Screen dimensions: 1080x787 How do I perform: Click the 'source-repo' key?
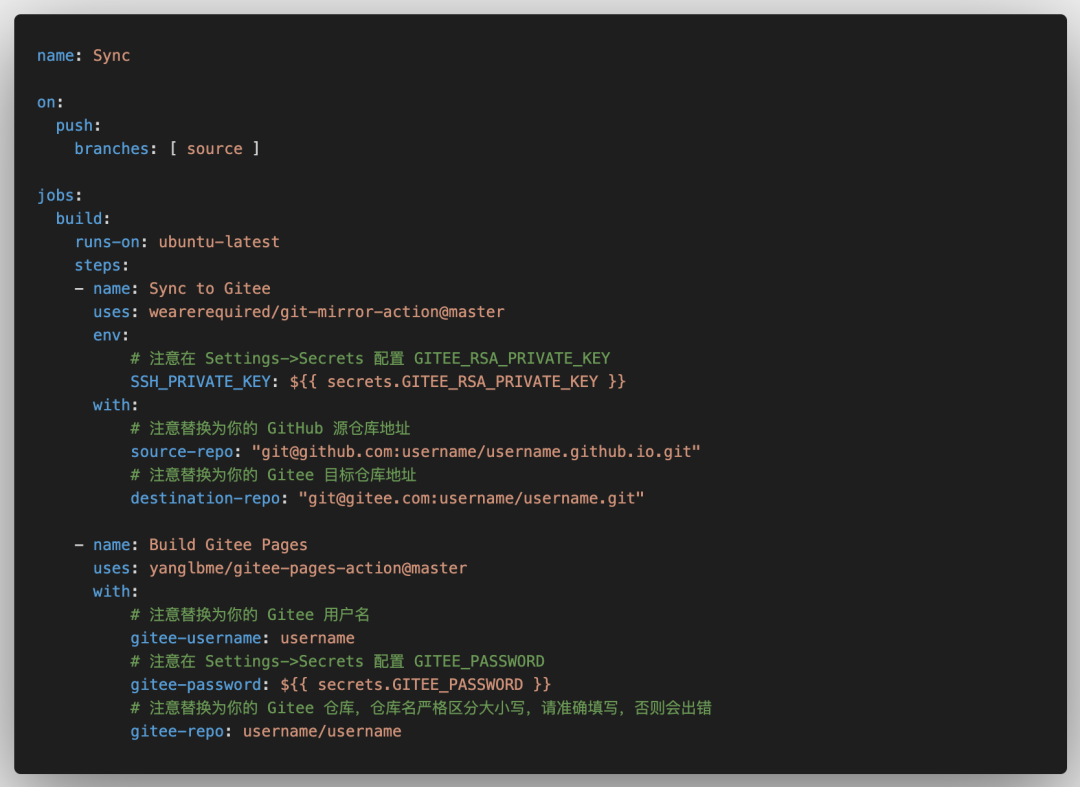182,452
